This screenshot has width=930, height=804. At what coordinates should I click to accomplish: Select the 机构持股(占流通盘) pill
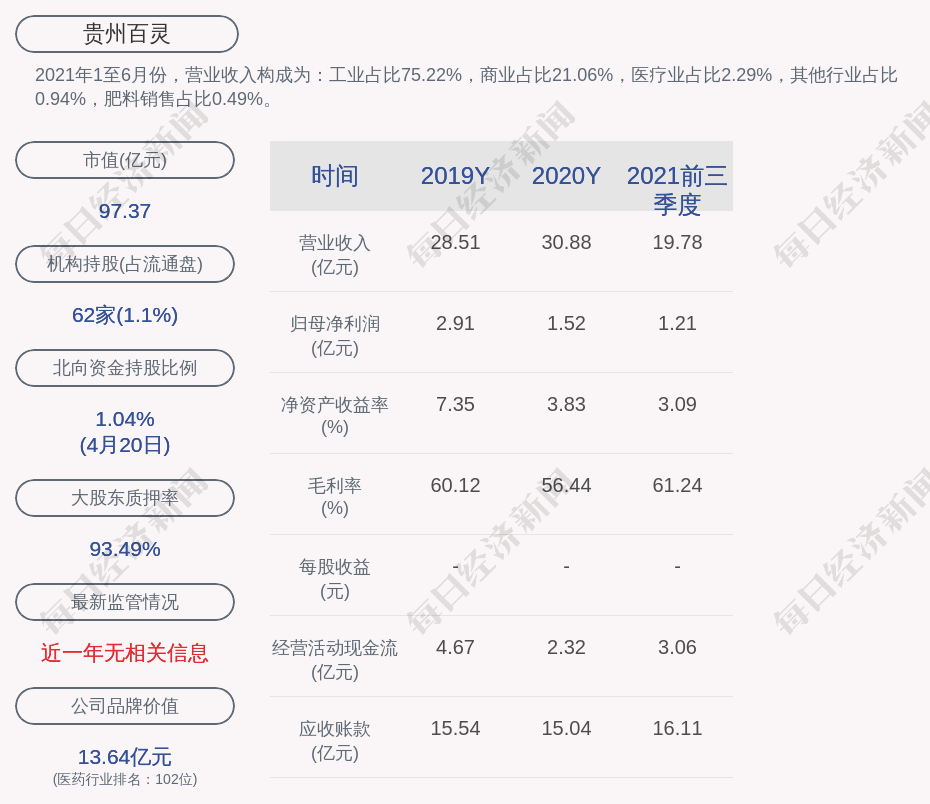pyautogui.click(x=125, y=264)
